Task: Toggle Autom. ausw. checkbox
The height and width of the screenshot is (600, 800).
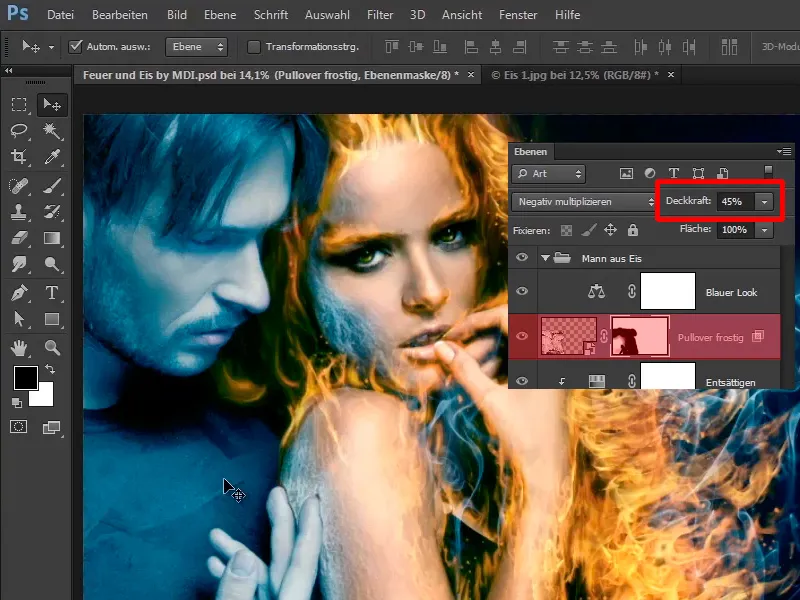Action: (75, 46)
